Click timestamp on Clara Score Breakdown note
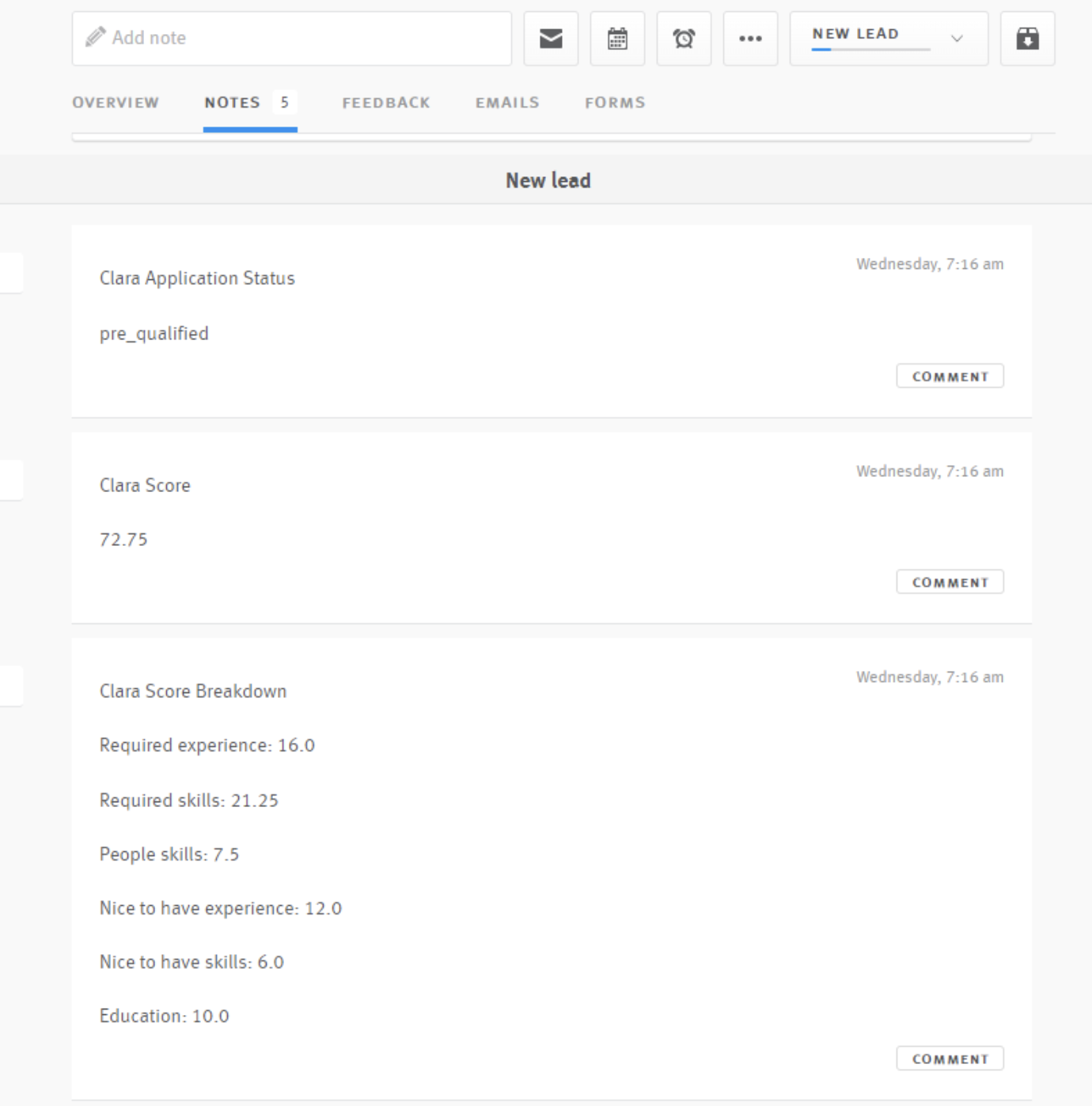Image resolution: width=1092 pixels, height=1106 pixels. pyautogui.click(x=930, y=677)
